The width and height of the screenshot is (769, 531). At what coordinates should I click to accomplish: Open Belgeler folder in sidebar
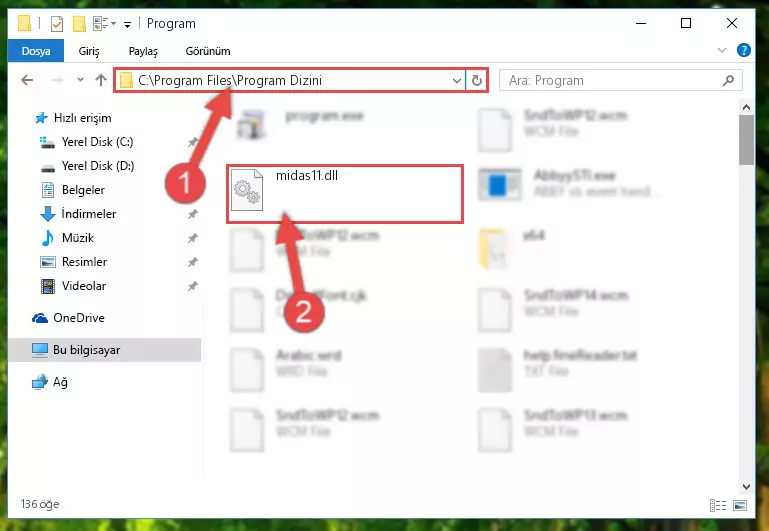click(83, 190)
